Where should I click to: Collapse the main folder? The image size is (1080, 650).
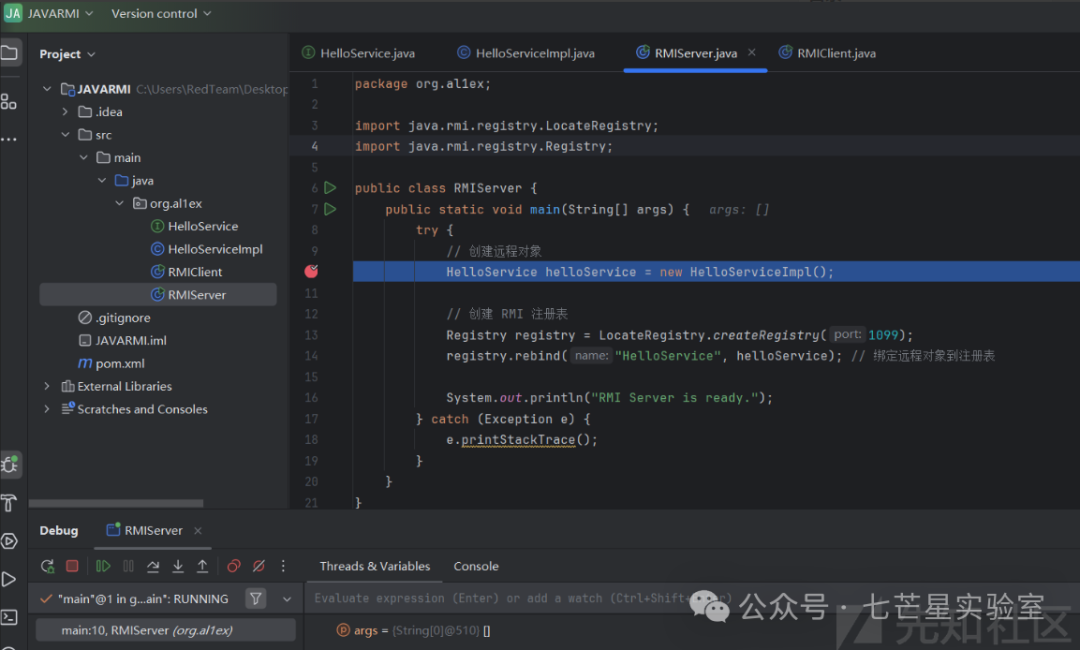coord(83,157)
